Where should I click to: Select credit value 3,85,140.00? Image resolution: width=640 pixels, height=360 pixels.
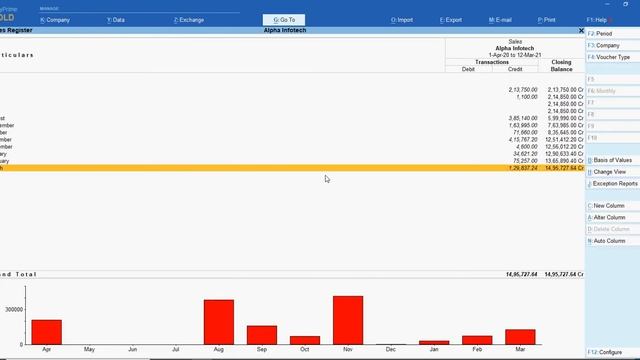point(523,118)
